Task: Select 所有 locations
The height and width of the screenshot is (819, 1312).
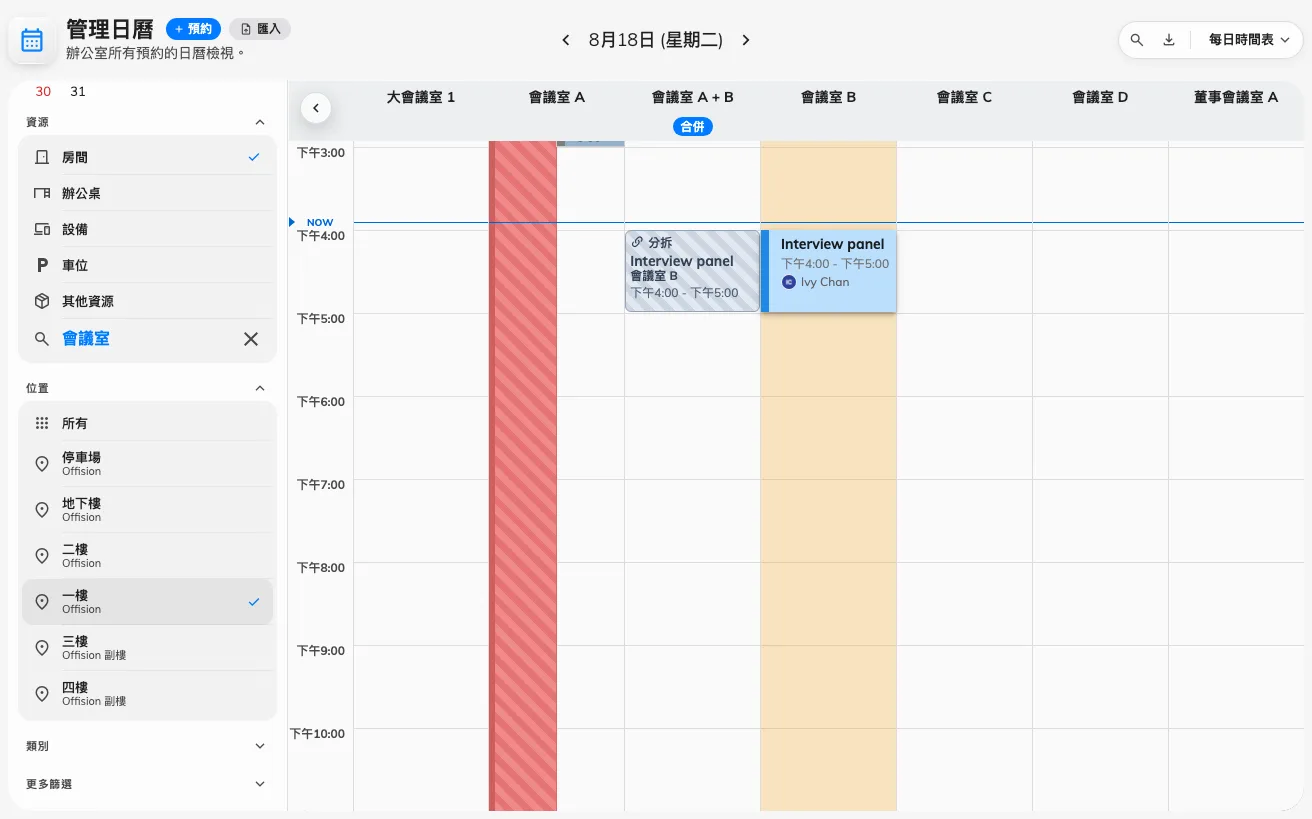Action: click(x=147, y=423)
